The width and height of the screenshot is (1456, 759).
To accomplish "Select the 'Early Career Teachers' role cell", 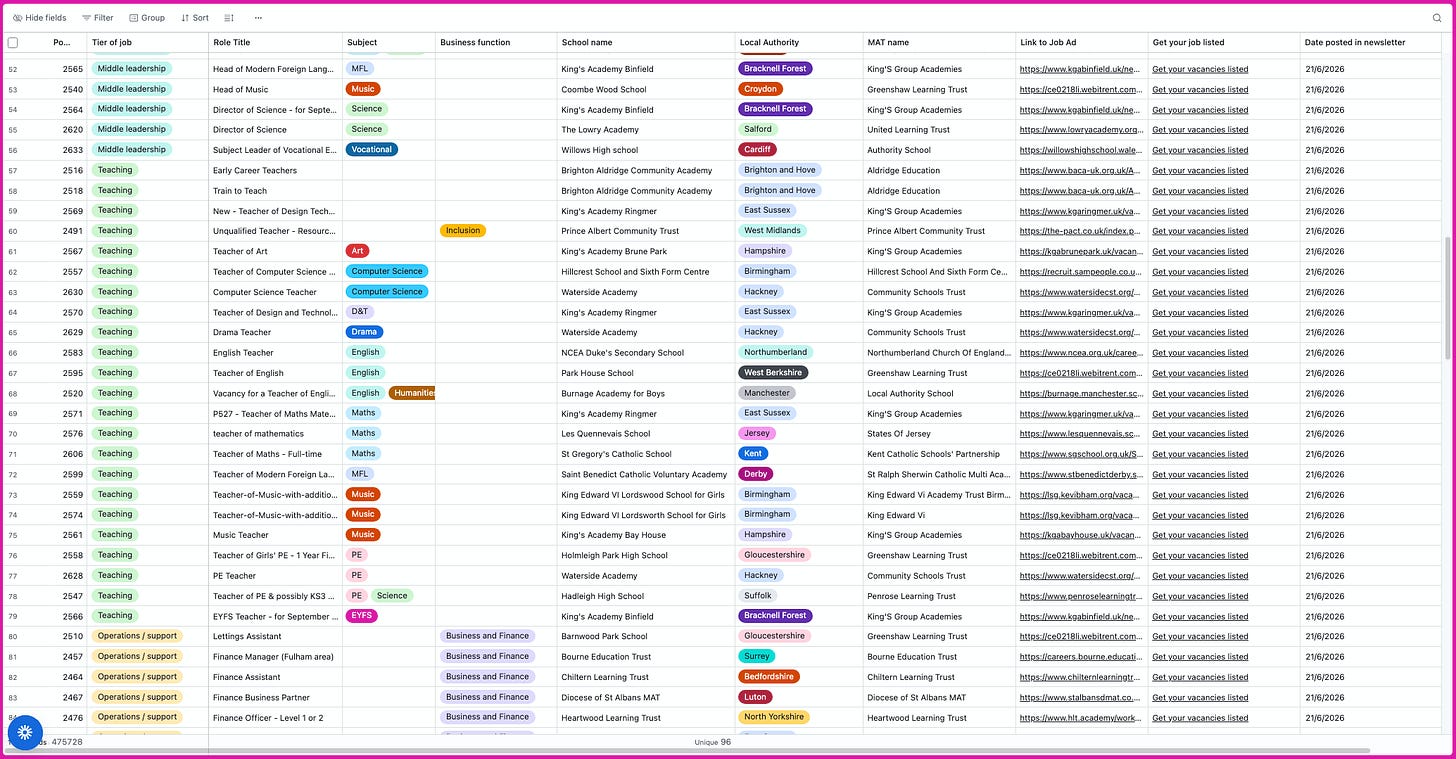I will [275, 170].
